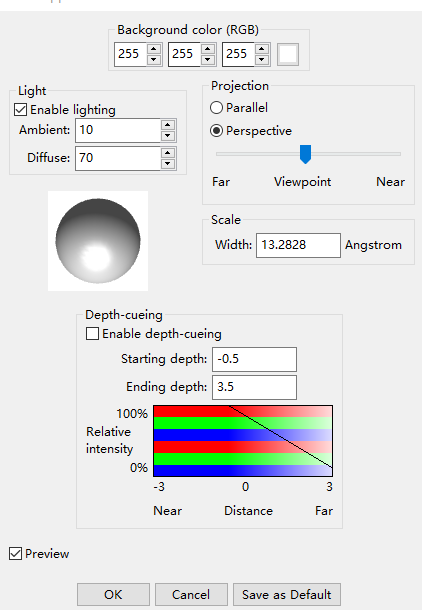Click the red background color field

pos(131,54)
